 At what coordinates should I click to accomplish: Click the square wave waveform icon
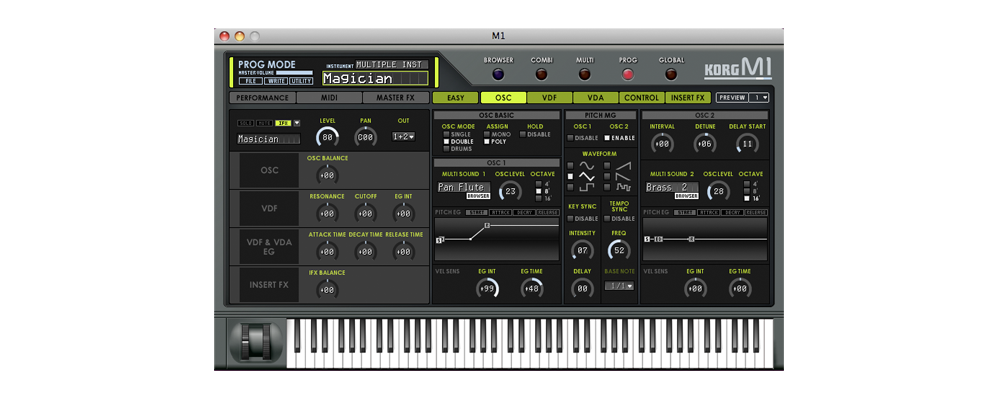(585, 188)
